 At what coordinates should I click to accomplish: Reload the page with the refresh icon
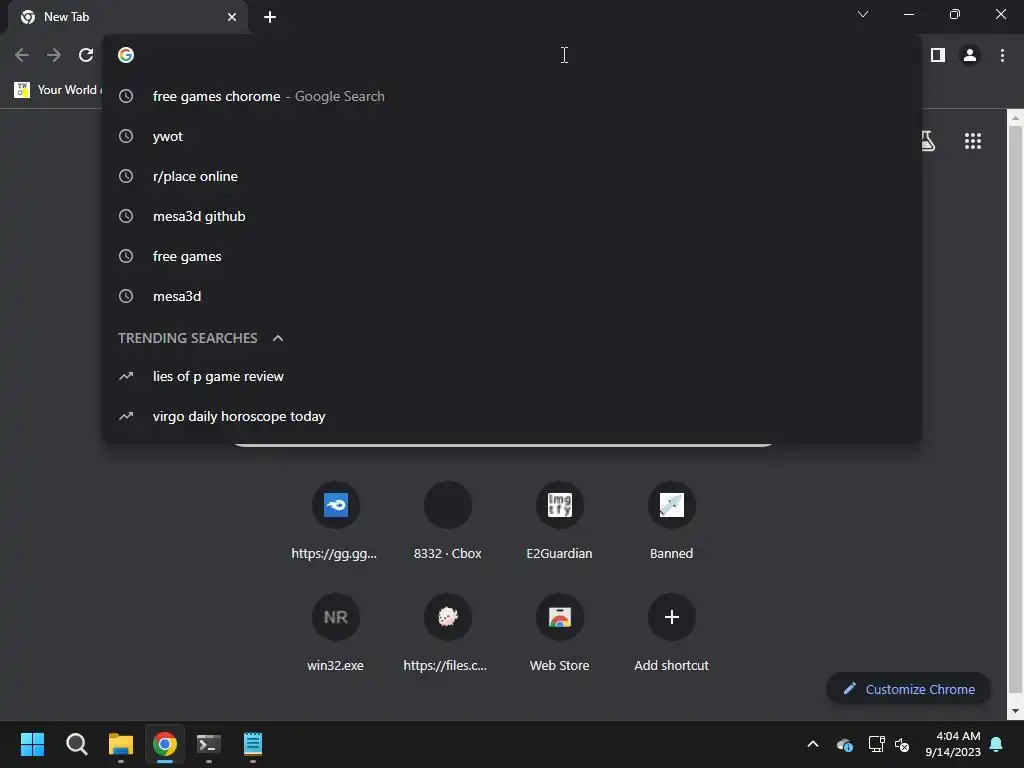click(86, 56)
